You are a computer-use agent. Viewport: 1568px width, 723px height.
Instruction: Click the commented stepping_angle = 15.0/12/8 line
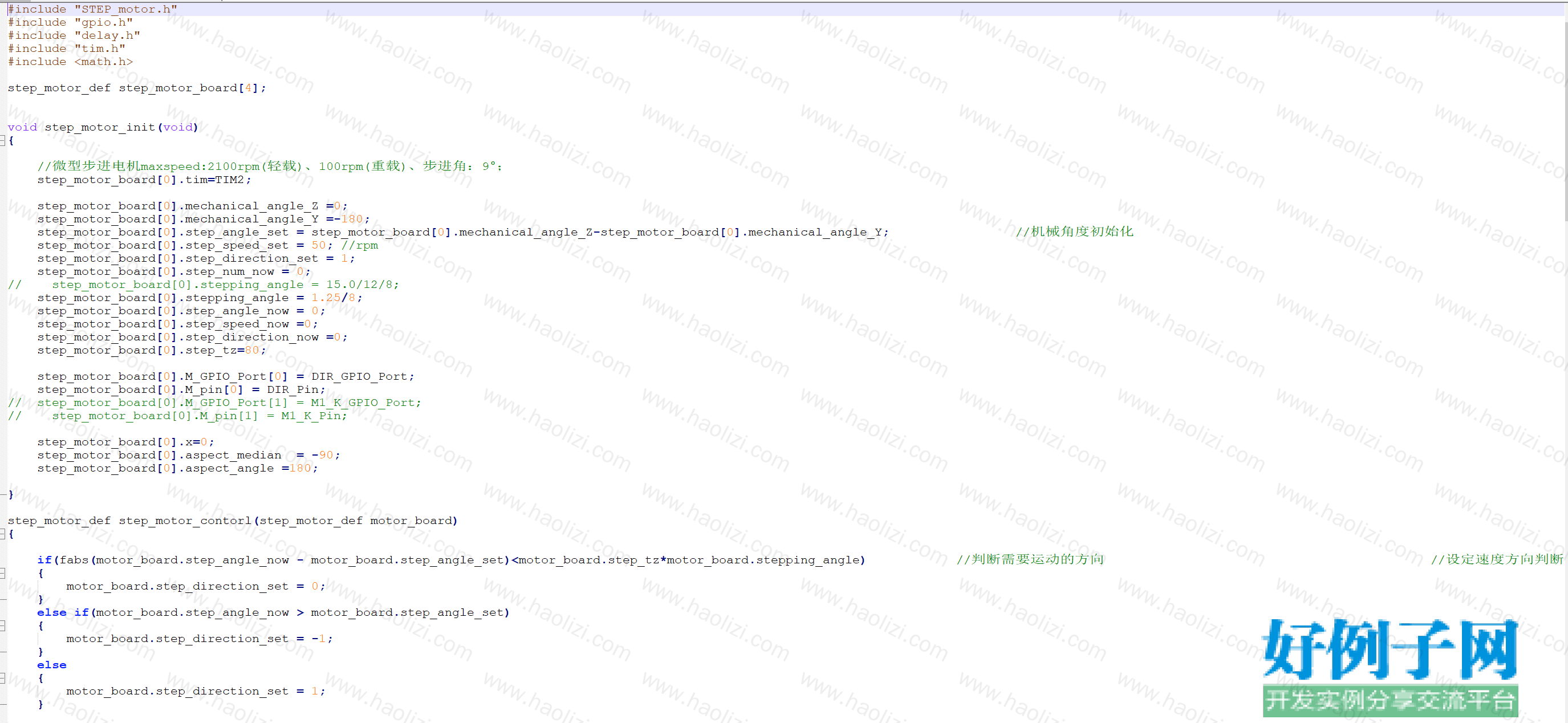(204, 285)
